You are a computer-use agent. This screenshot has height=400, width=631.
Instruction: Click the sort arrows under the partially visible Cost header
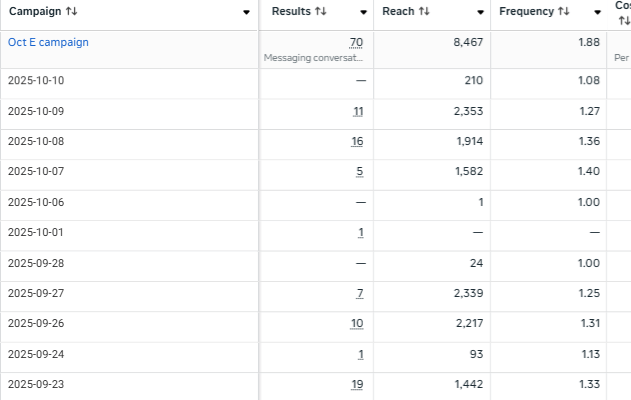coord(623,21)
